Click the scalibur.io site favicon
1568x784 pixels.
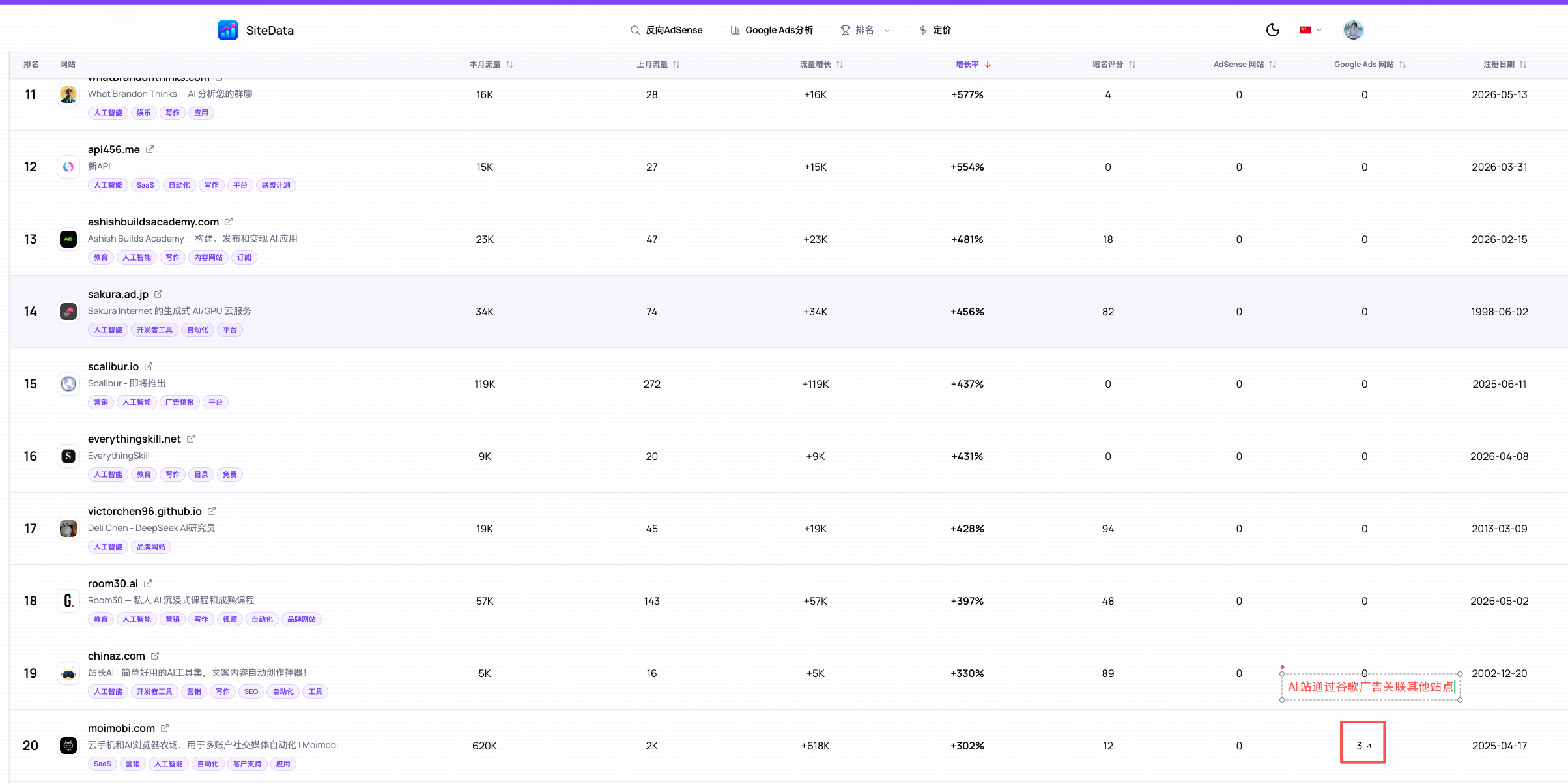(x=68, y=384)
